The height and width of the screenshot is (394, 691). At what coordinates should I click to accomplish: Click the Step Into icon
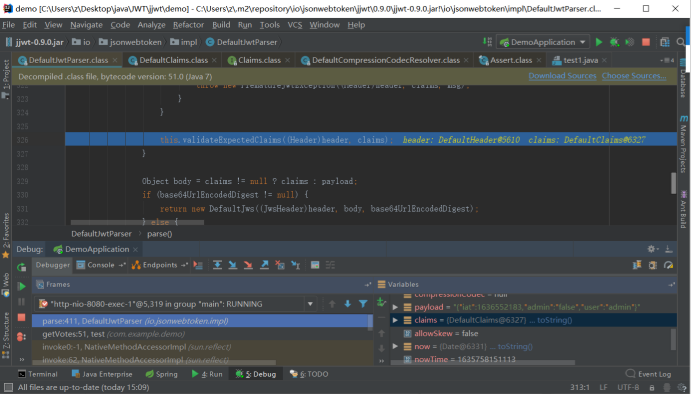tap(233, 265)
